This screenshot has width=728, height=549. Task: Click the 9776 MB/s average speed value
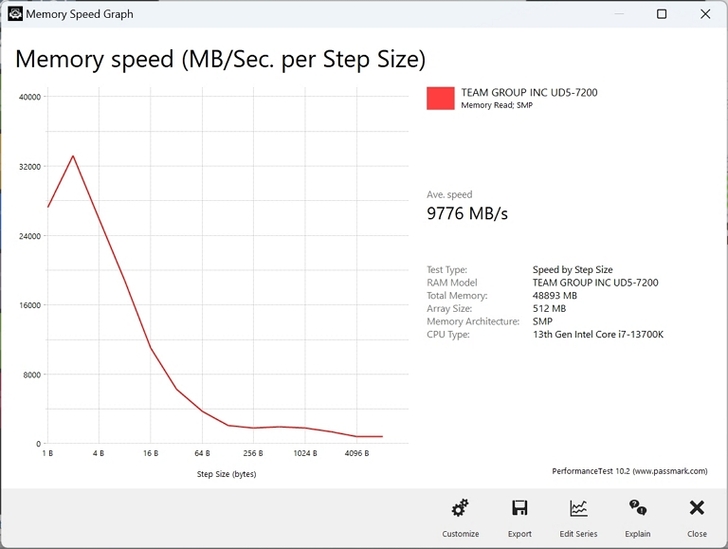[x=467, y=214]
